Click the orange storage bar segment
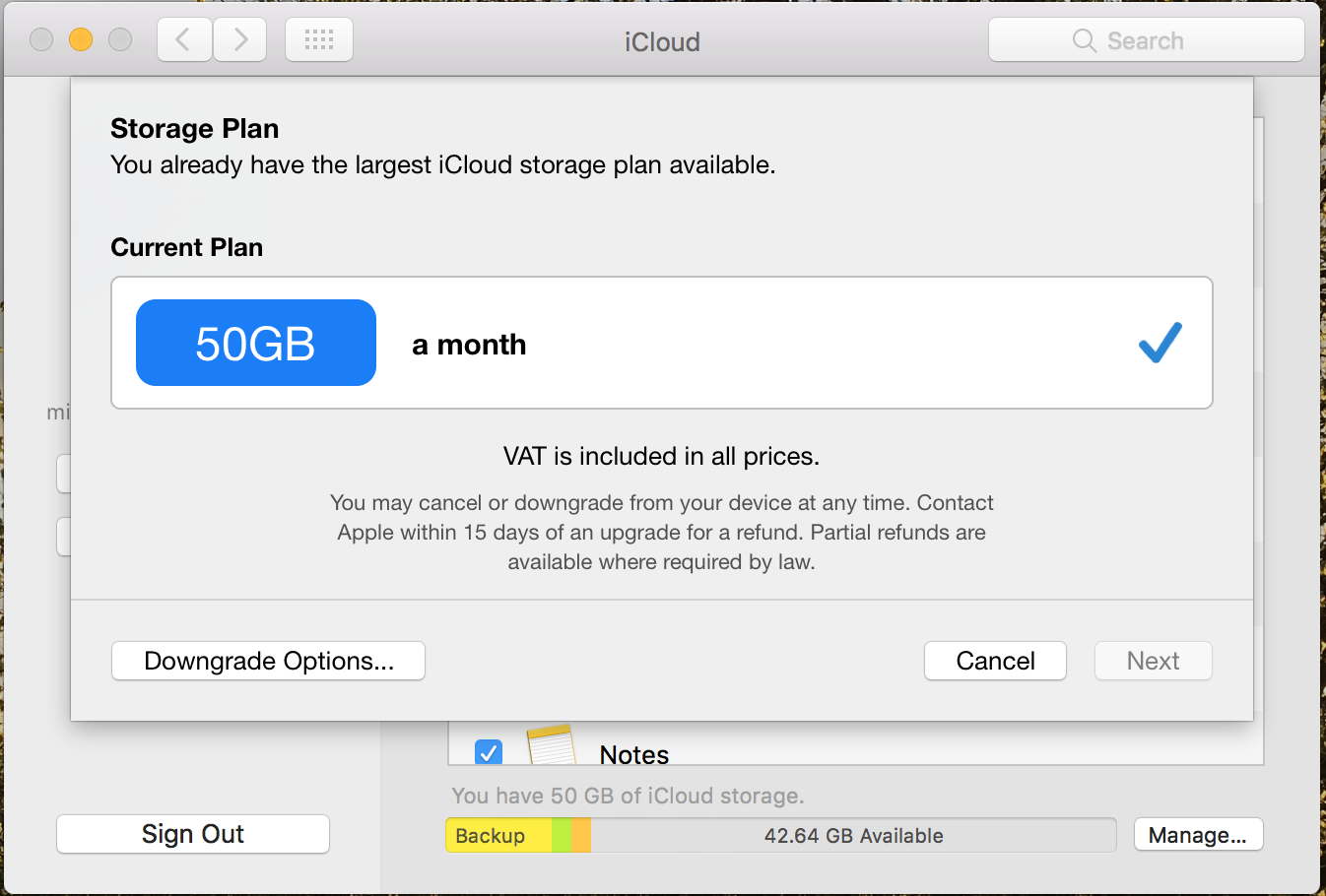The width and height of the screenshot is (1326, 896). pos(581,835)
